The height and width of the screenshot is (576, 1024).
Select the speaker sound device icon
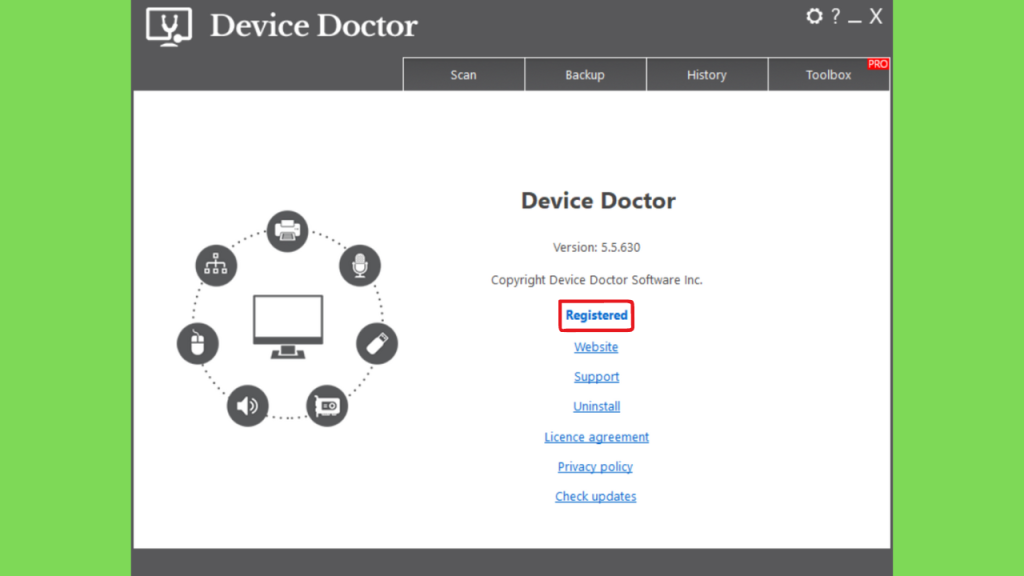click(x=248, y=406)
